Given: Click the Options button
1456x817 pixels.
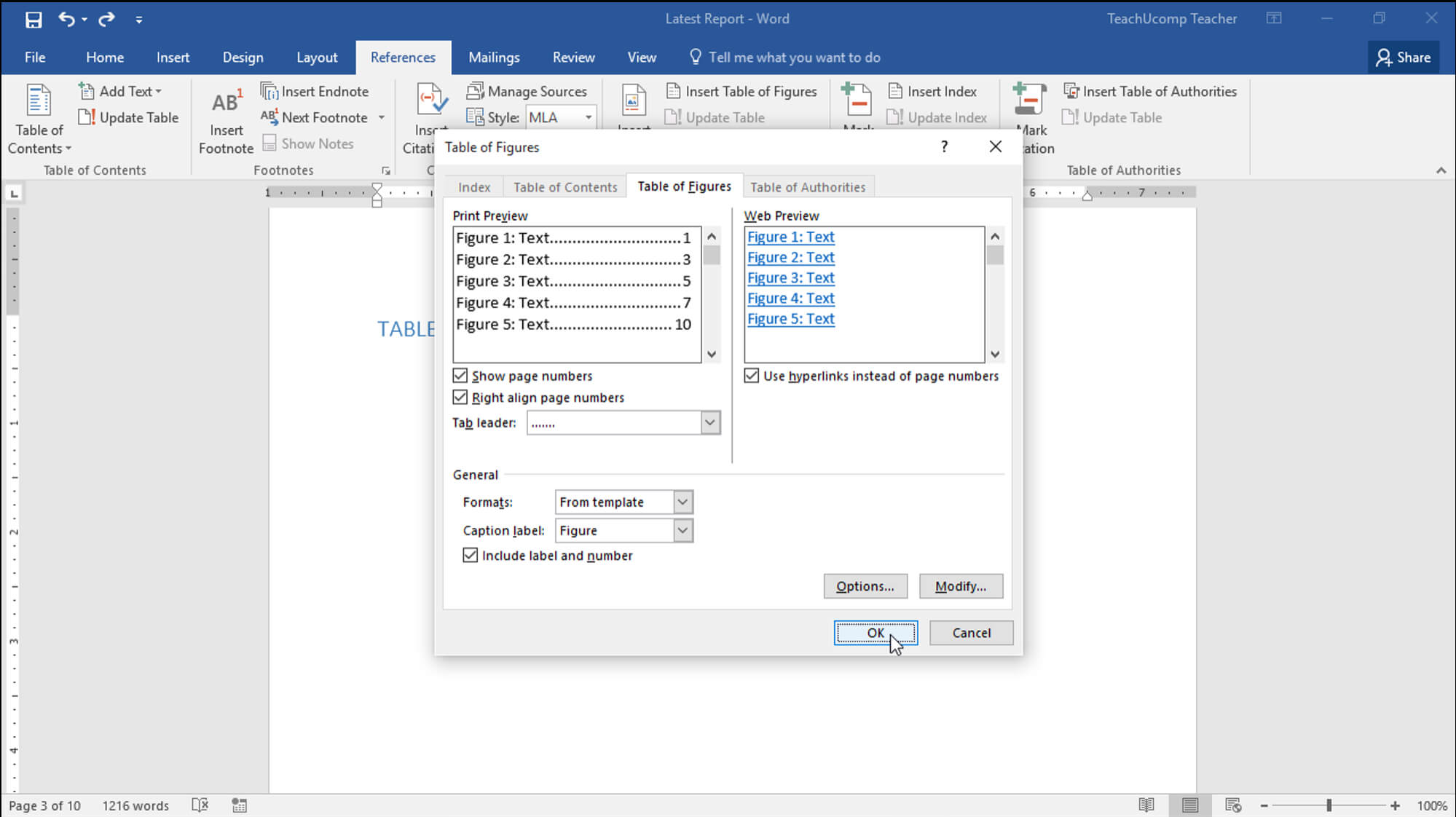Looking at the screenshot, I should point(865,585).
